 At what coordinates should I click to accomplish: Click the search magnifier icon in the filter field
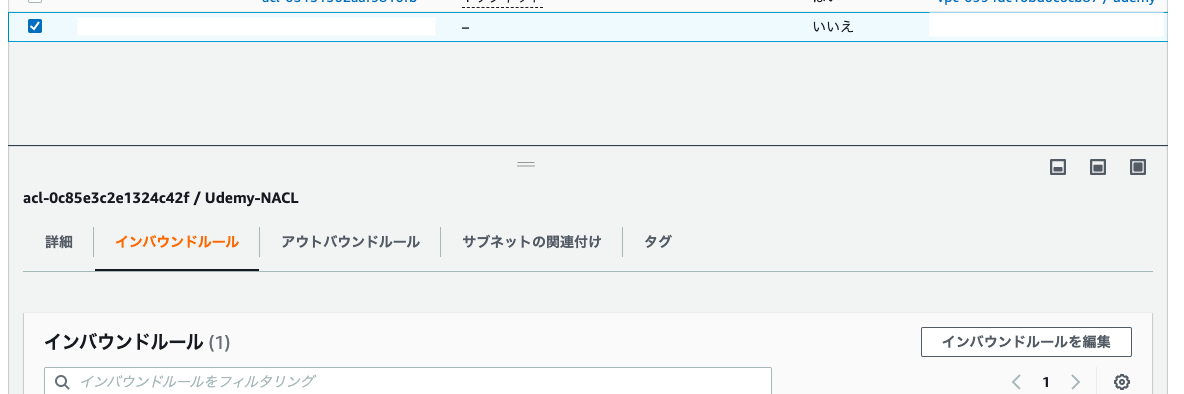point(63,382)
